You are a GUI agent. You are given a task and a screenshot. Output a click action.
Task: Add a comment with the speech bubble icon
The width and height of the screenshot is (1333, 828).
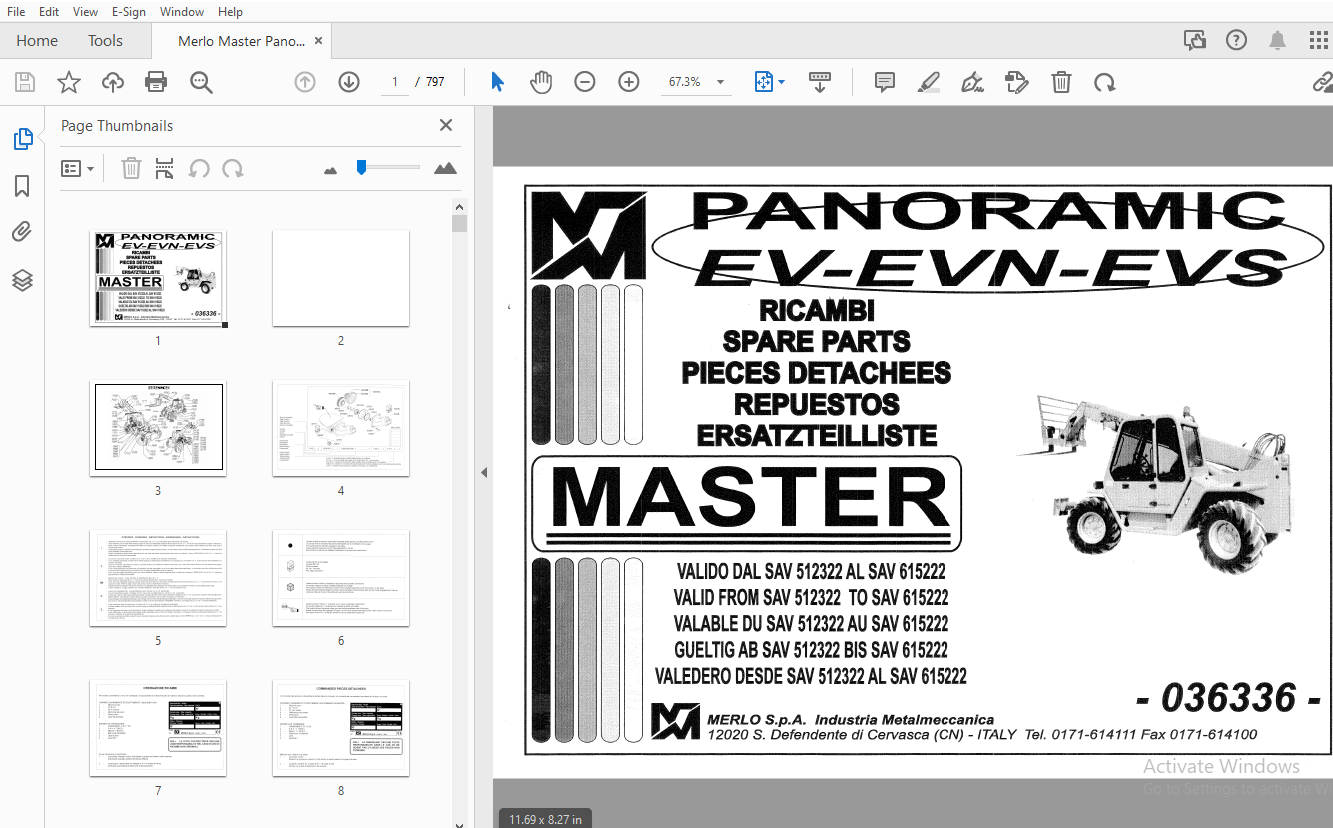[884, 82]
